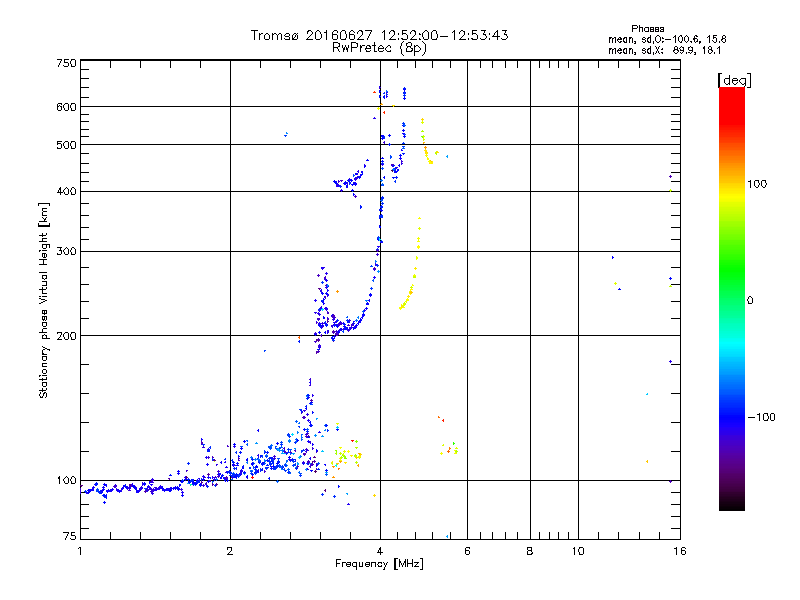The height and width of the screenshot is (600, 800).
Task: Click the y-axis tick label '200'
Action: point(66,336)
